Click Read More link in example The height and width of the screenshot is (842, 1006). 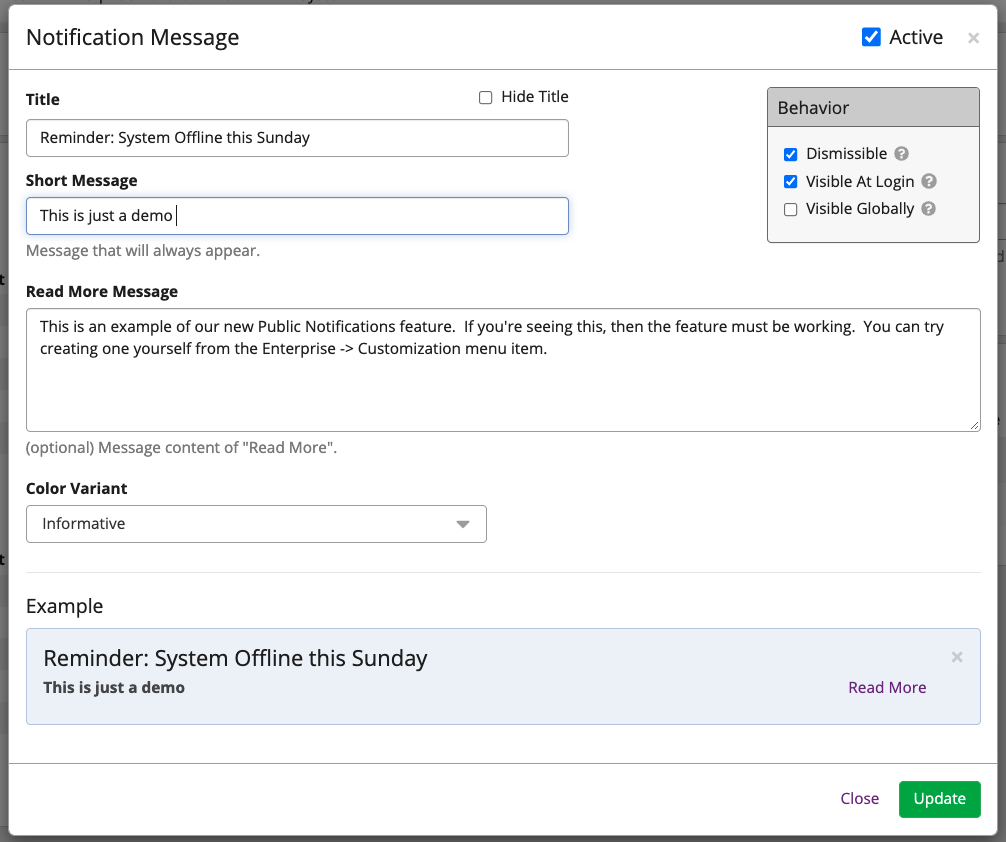click(886, 688)
